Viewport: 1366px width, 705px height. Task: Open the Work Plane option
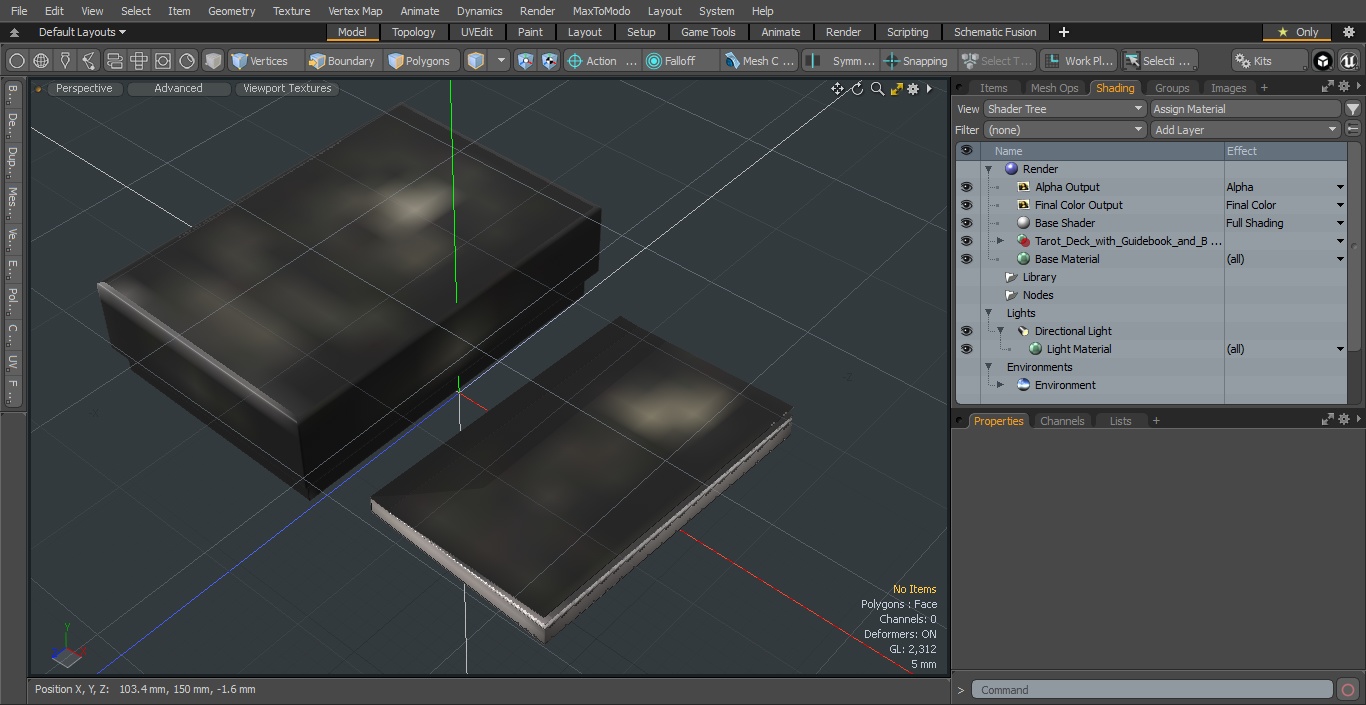1078,61
